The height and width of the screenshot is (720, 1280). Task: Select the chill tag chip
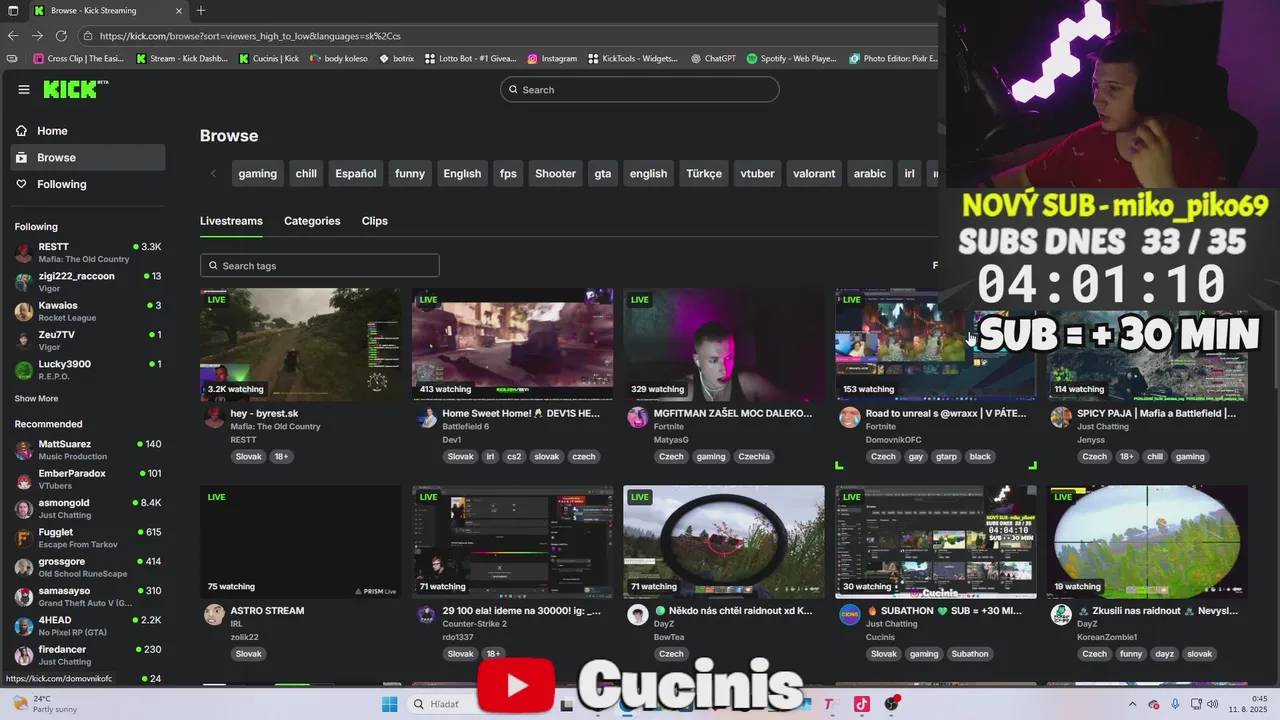click(306, 173)
